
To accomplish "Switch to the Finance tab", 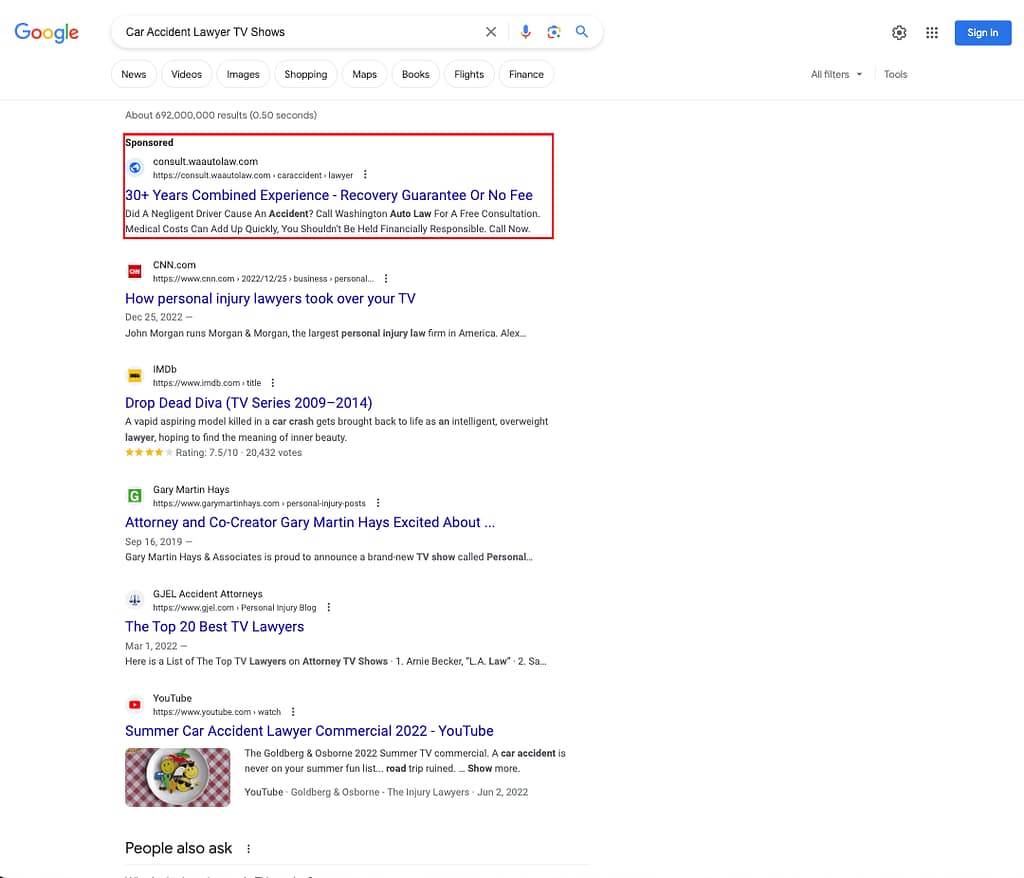I will coord(526,74).
